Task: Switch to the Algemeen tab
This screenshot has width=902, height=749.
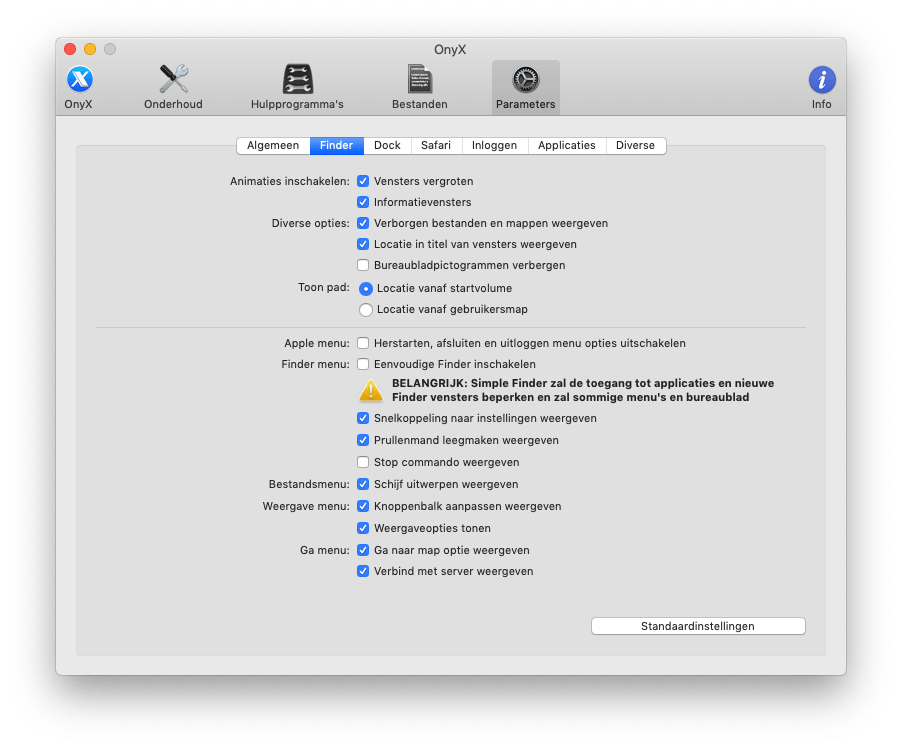Action: click(273, 146)
